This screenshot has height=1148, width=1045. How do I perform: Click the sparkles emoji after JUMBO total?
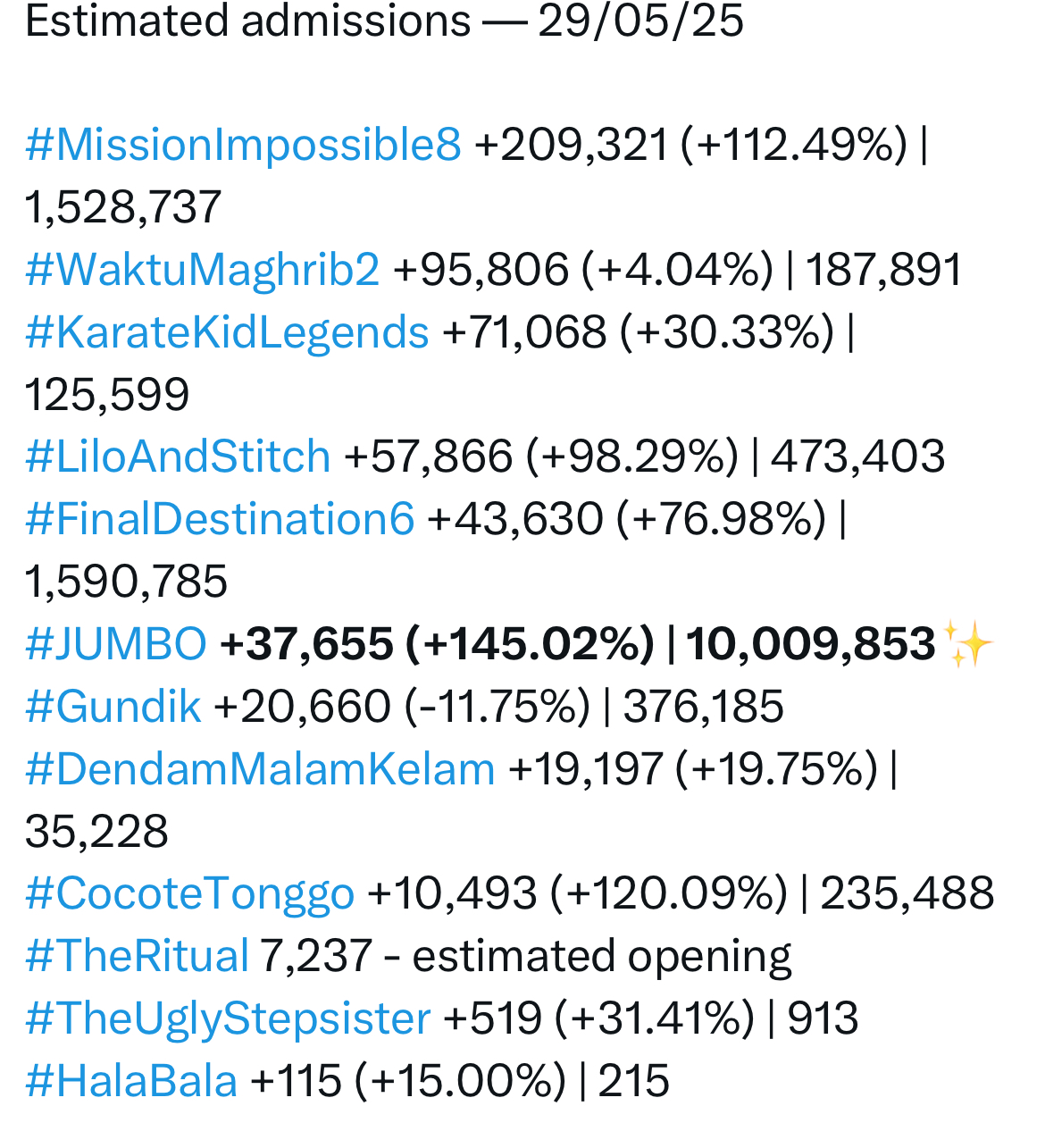[967, 644]
